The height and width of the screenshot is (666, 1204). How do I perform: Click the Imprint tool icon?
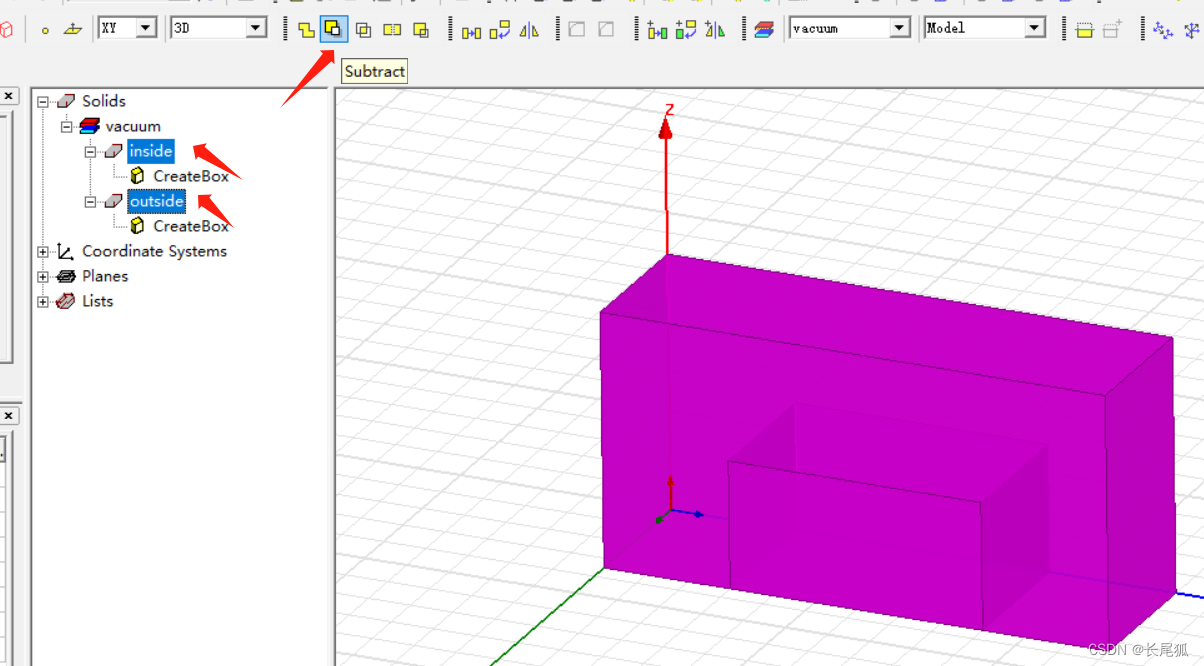421,29
